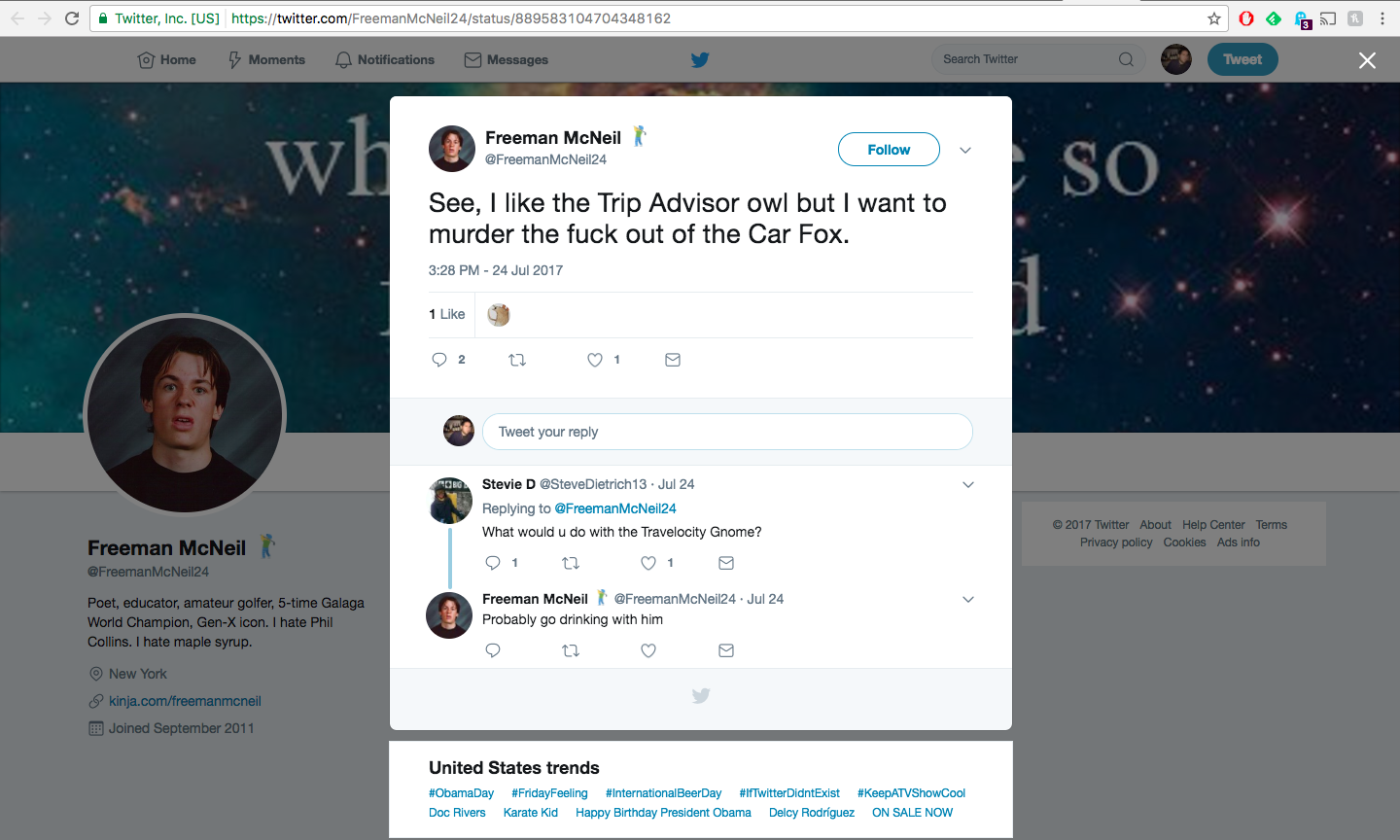Click the 'Tweet your reply' box

pyautogui.click(x=727, y=432)
